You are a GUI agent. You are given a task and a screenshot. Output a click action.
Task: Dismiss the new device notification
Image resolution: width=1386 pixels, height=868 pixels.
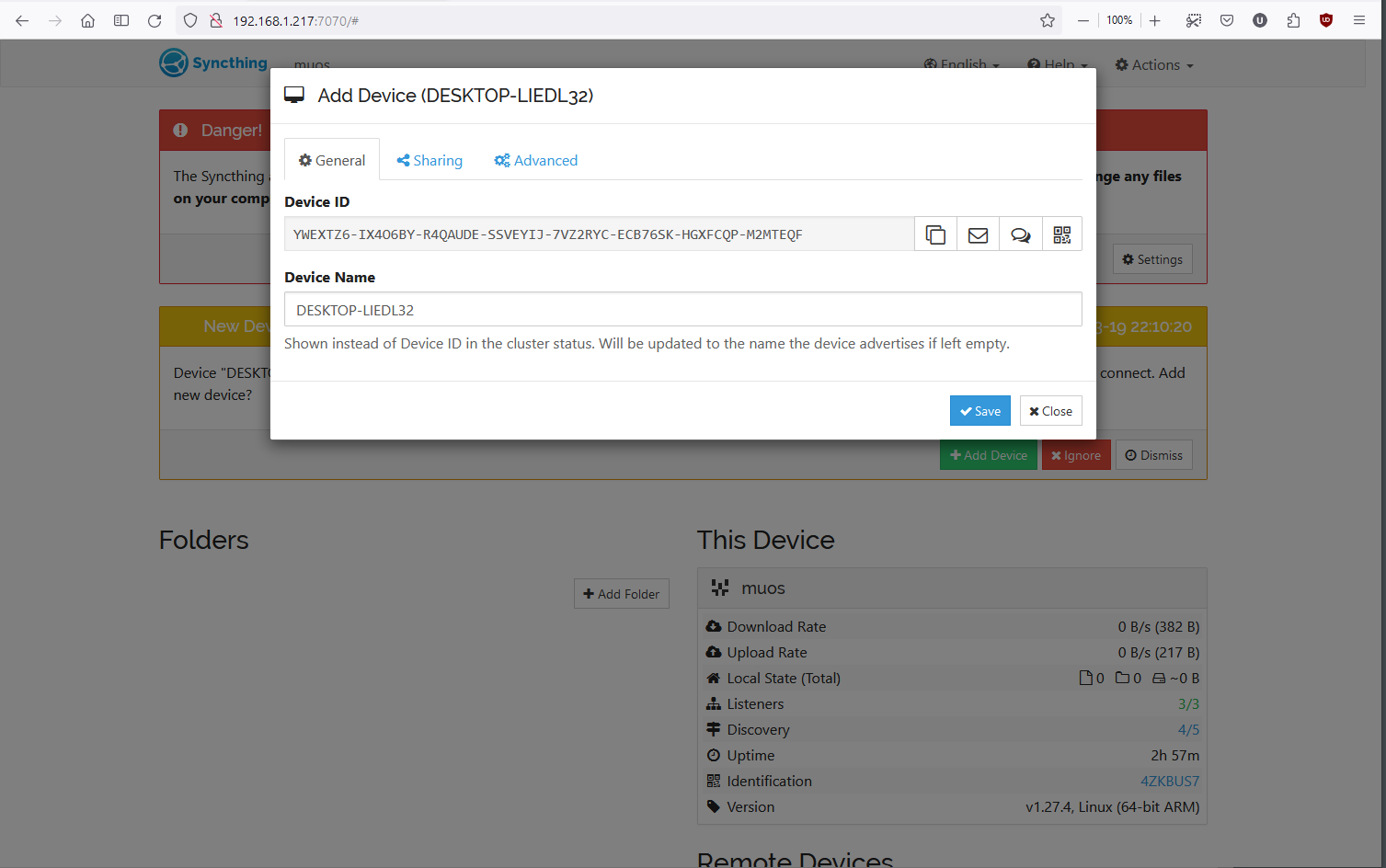1153,455
